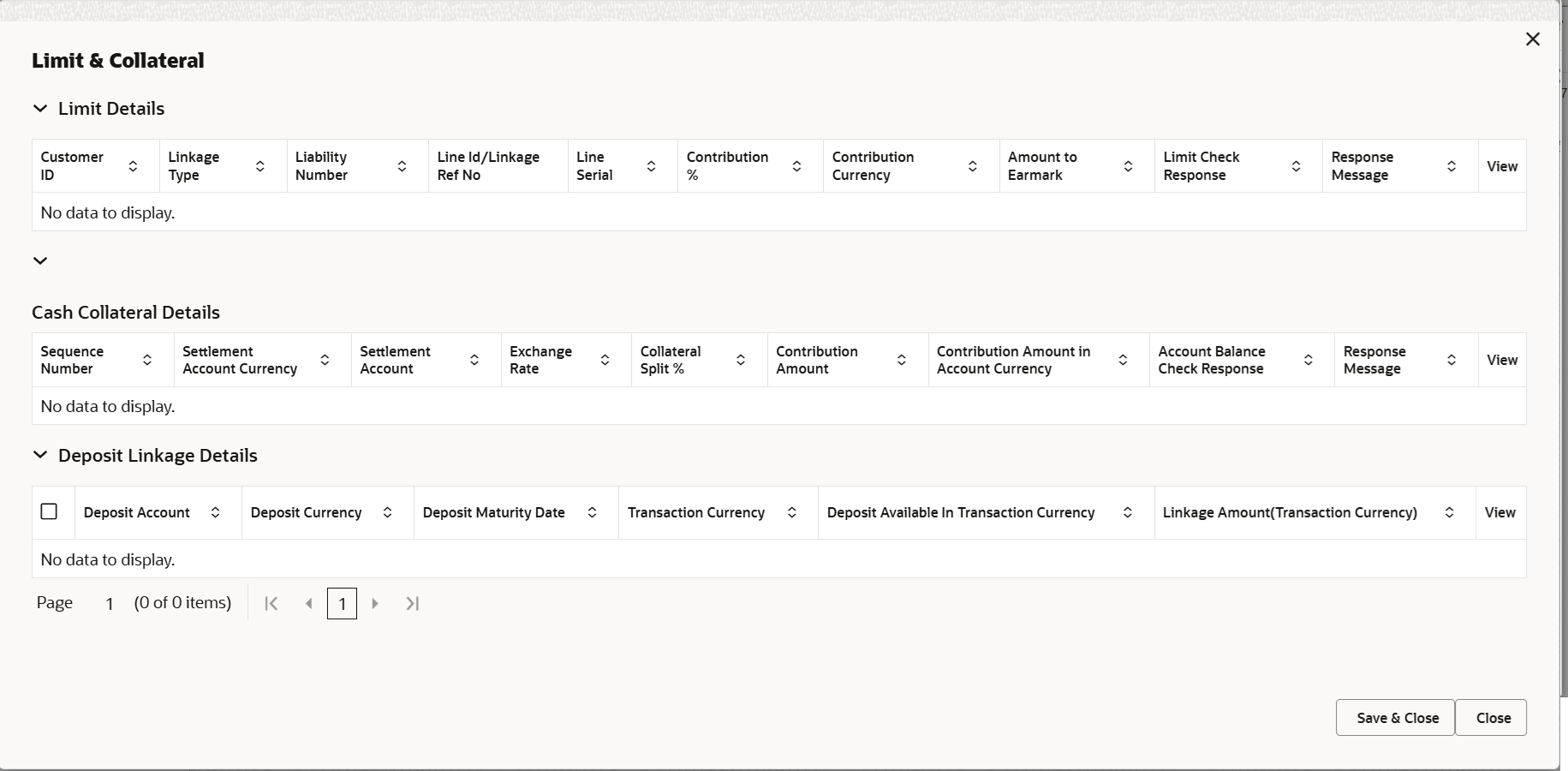This screenshot has height=771, width=1568.
Task: Go to the next page
Action: click(375, 603)
